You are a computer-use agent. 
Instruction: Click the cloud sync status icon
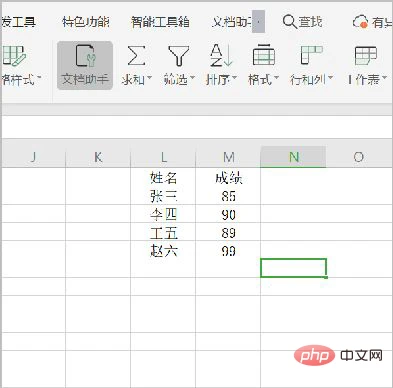click(x=360, y=22)
